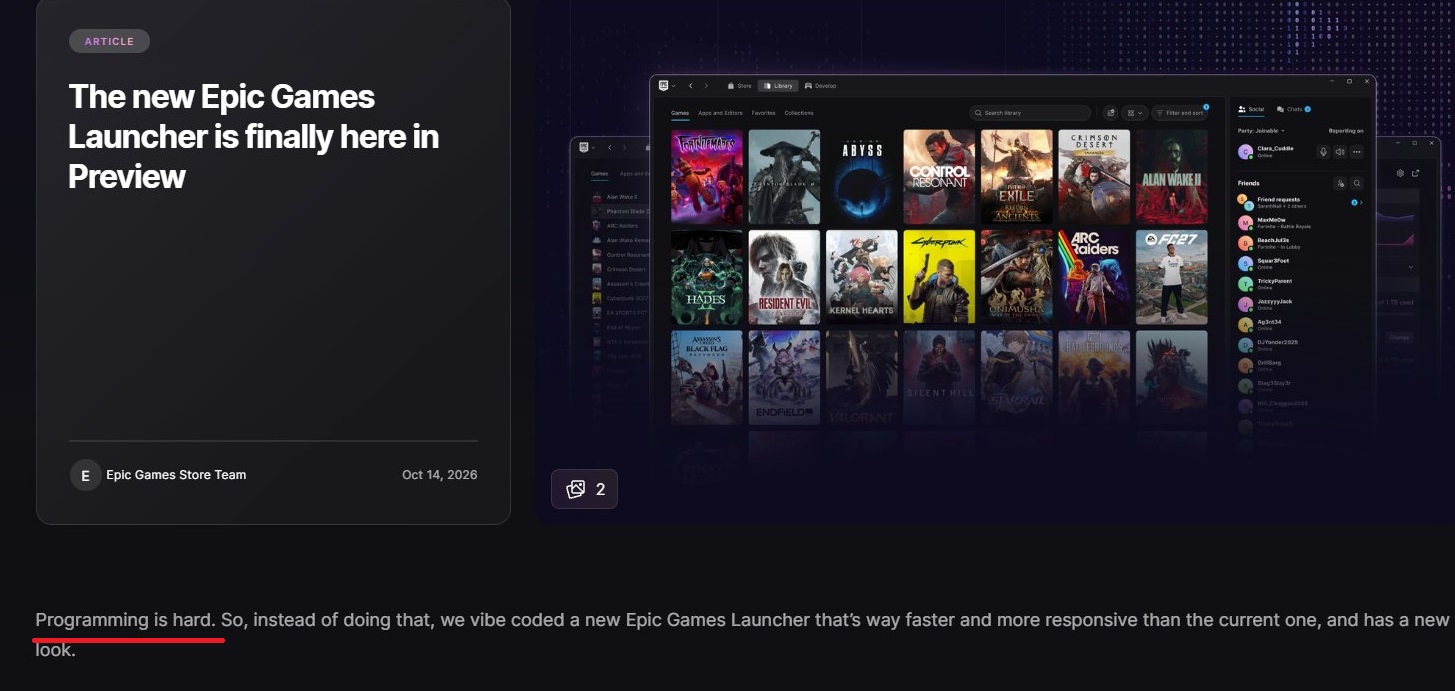1455x691 pixels.
Task: Click the settings gear in the background window
Action: pos(1400,174)
